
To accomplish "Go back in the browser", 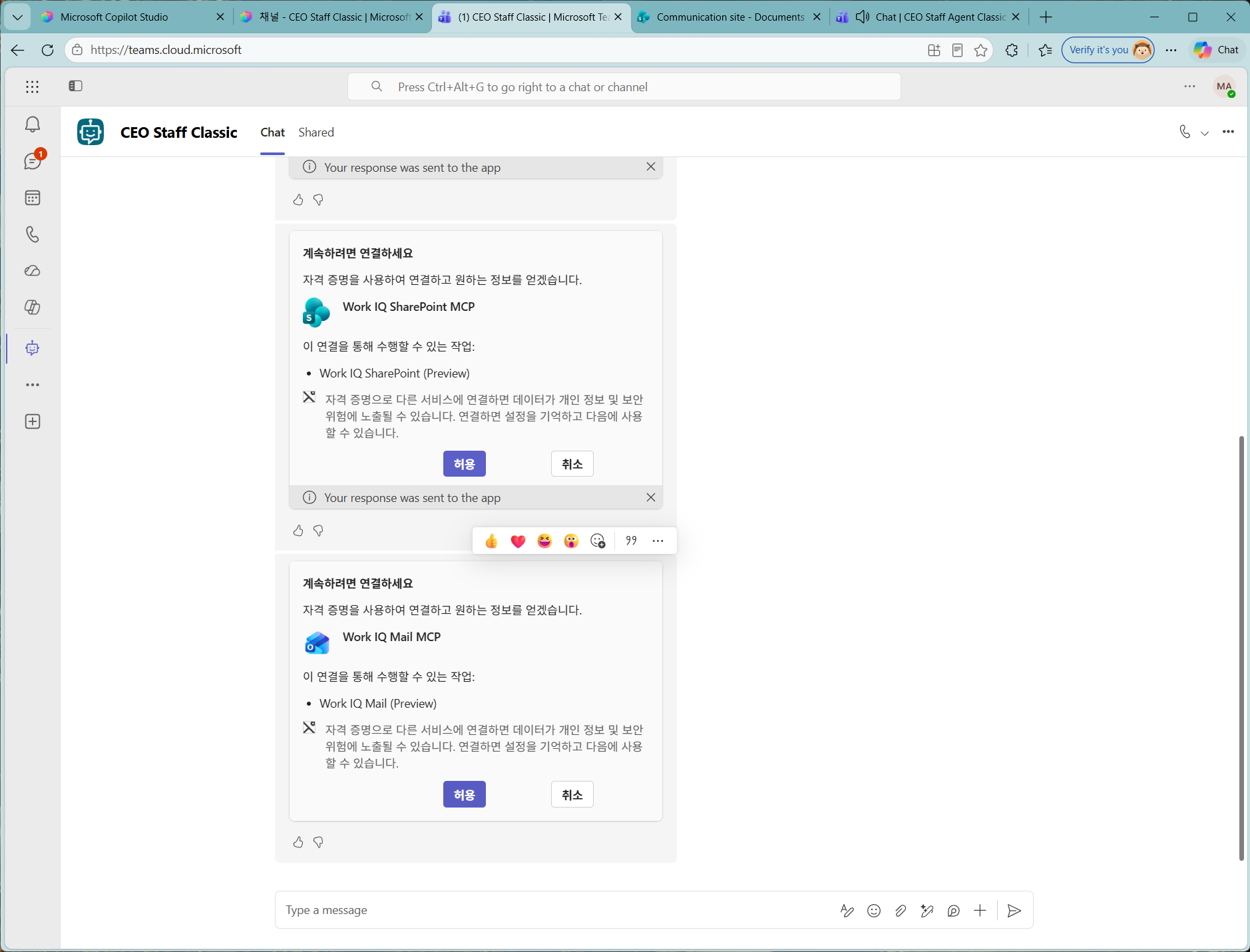I will (x=18, y=50).
